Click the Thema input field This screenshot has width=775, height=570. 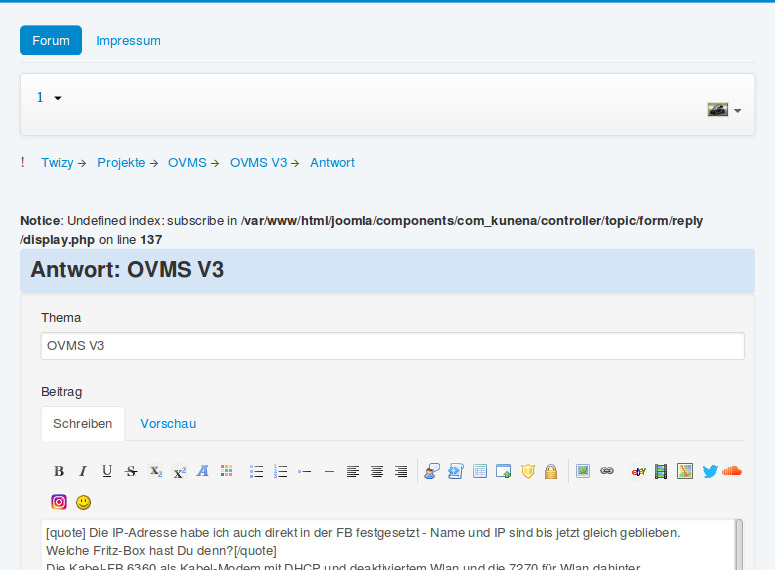coord(392,346)
